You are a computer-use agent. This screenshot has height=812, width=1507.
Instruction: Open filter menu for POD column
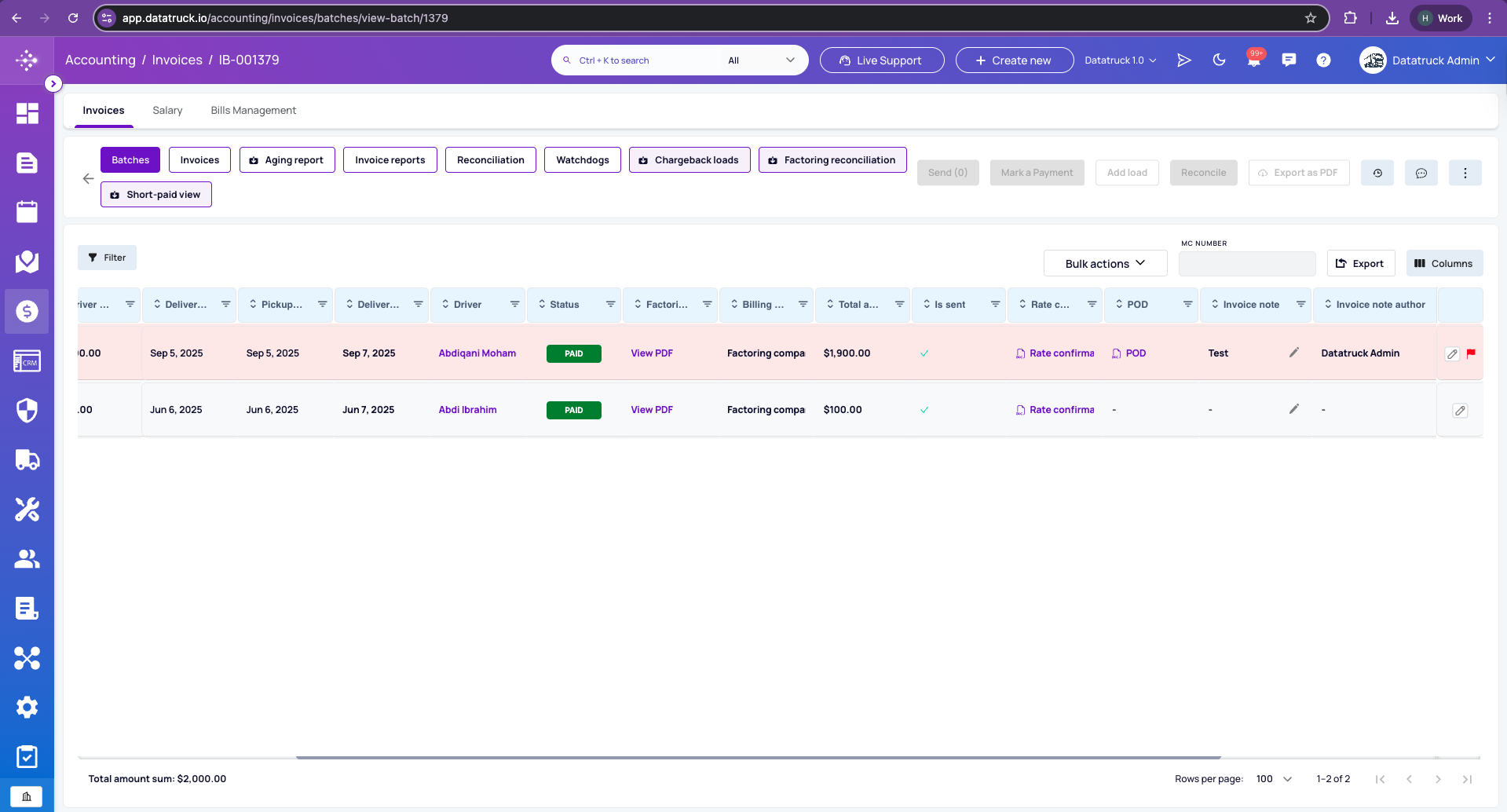coord(1188,305)
